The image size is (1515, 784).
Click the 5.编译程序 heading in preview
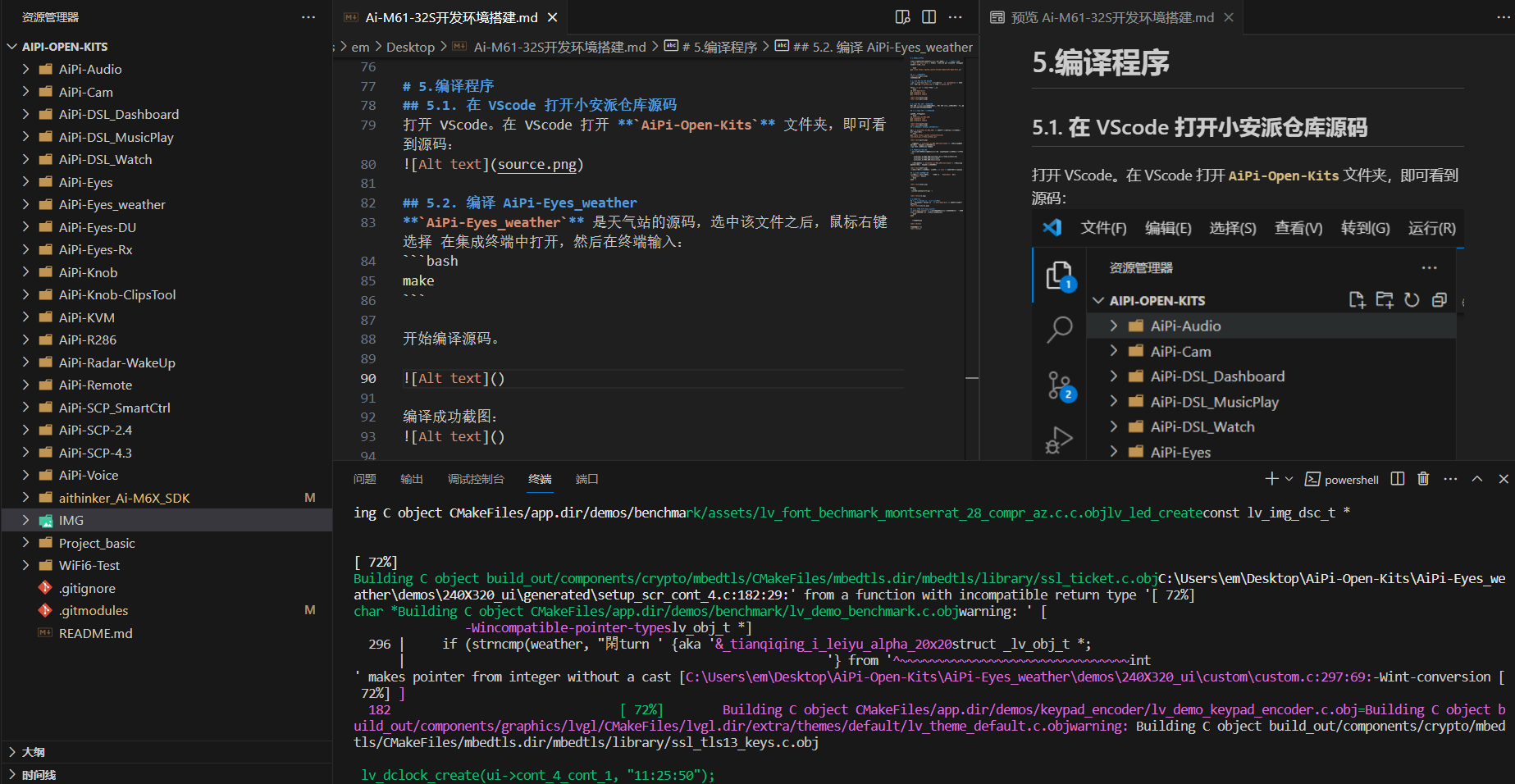pos(1101,62)
